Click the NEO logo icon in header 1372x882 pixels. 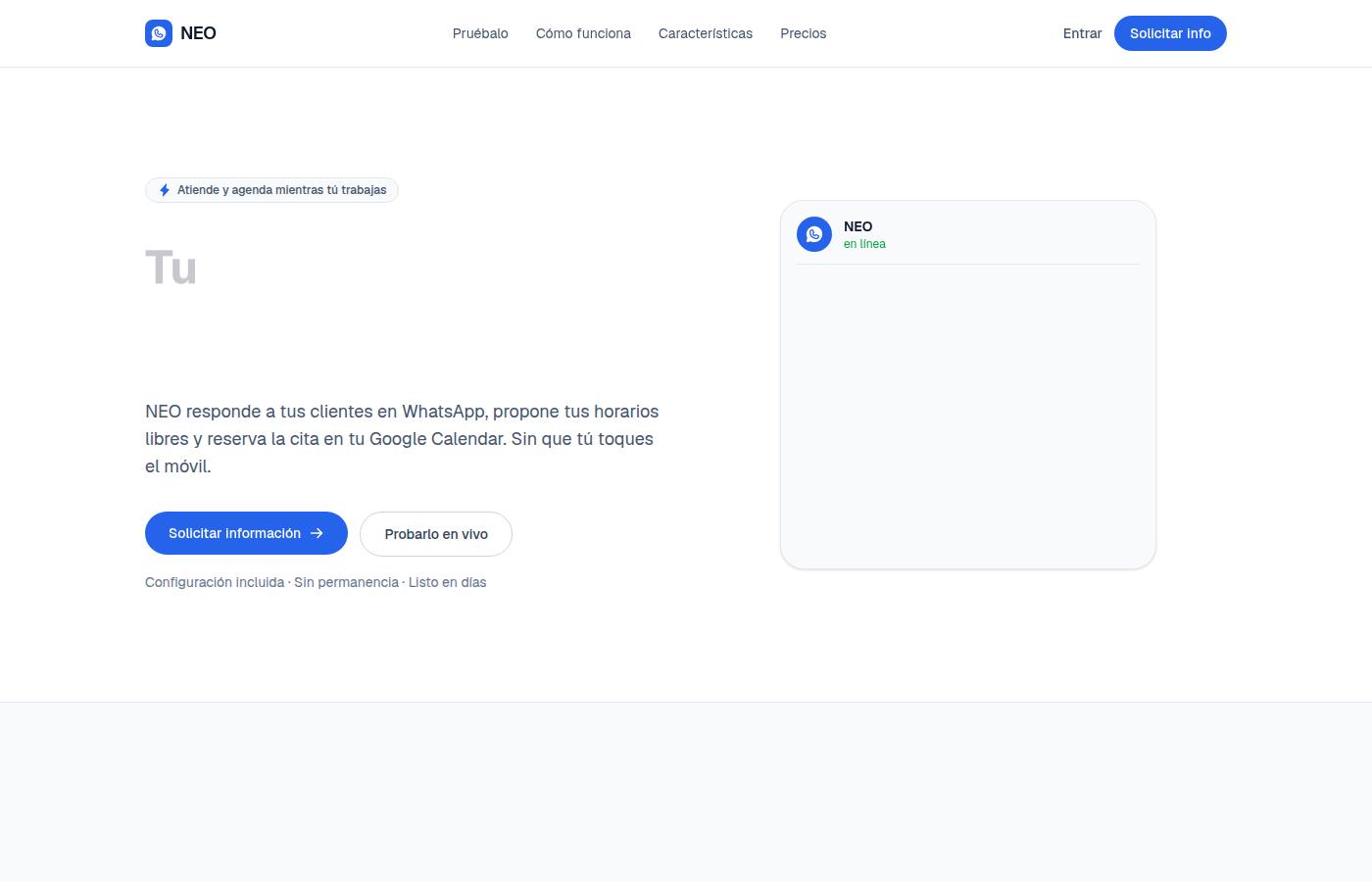point(159,33)
